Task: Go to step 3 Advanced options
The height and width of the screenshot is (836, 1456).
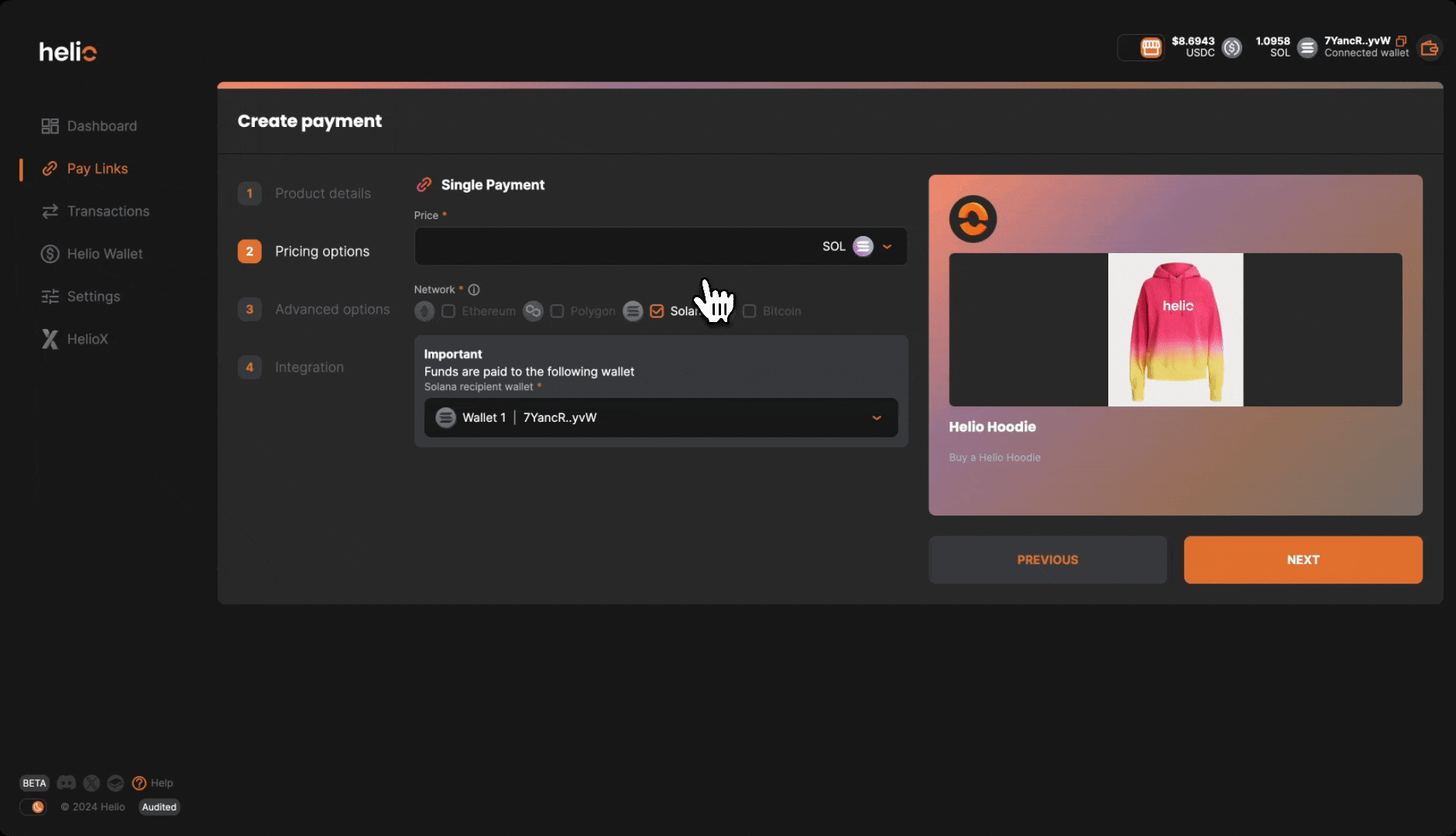Action: (x=314, y=310)
